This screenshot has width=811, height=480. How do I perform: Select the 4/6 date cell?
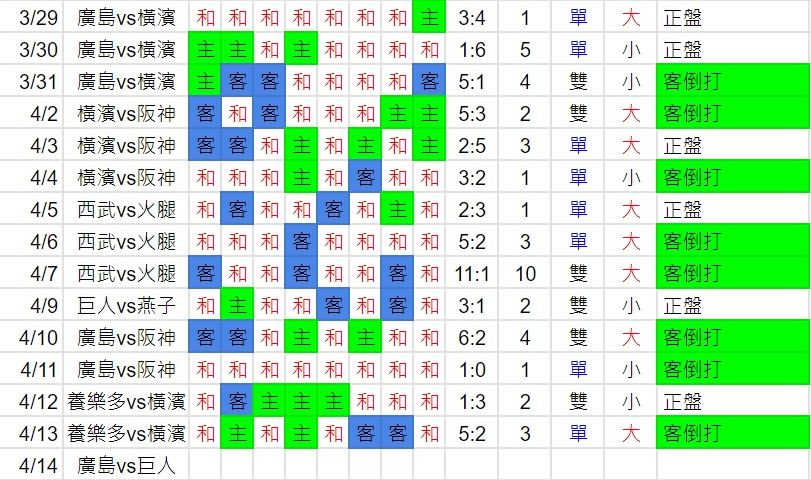[31, 242]
